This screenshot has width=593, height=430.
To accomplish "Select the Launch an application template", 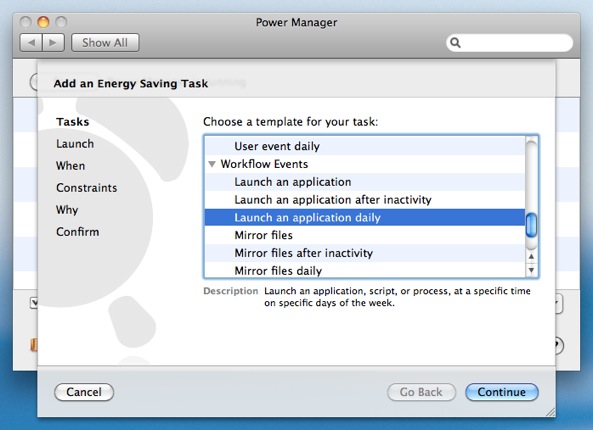I will (365, 182).
